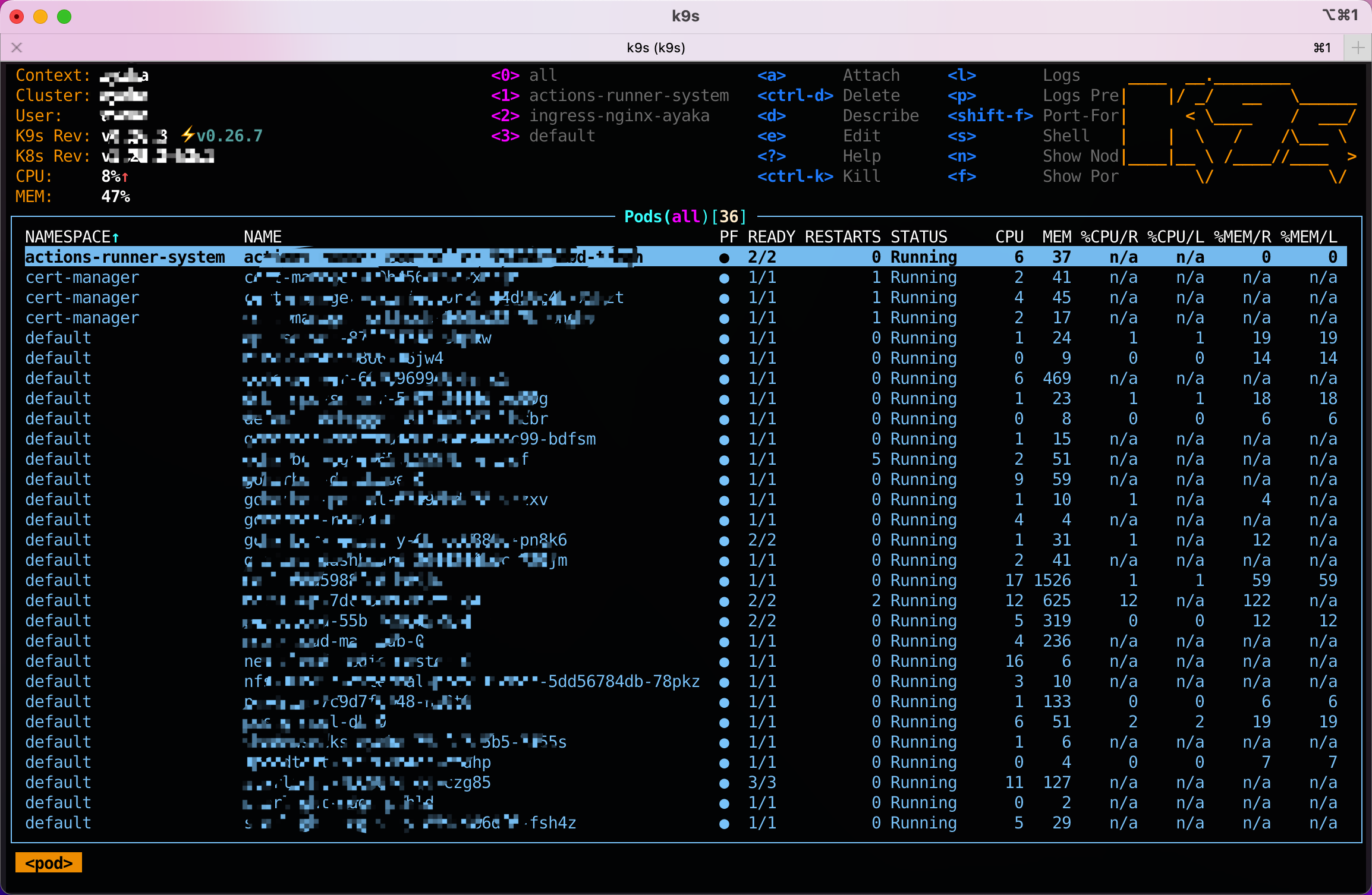Click the MEM value 1526 cell
Viewport: 1372px width, 895px height.
pyautogui.click(x=1052, y=581)
